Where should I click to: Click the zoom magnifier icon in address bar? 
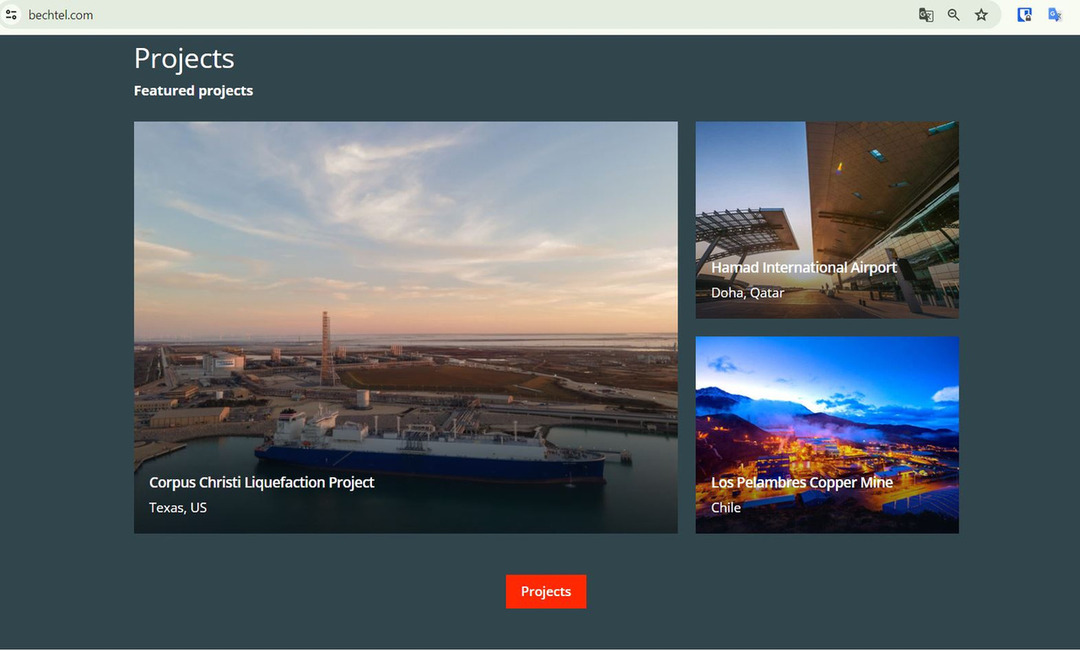point(953,15)
